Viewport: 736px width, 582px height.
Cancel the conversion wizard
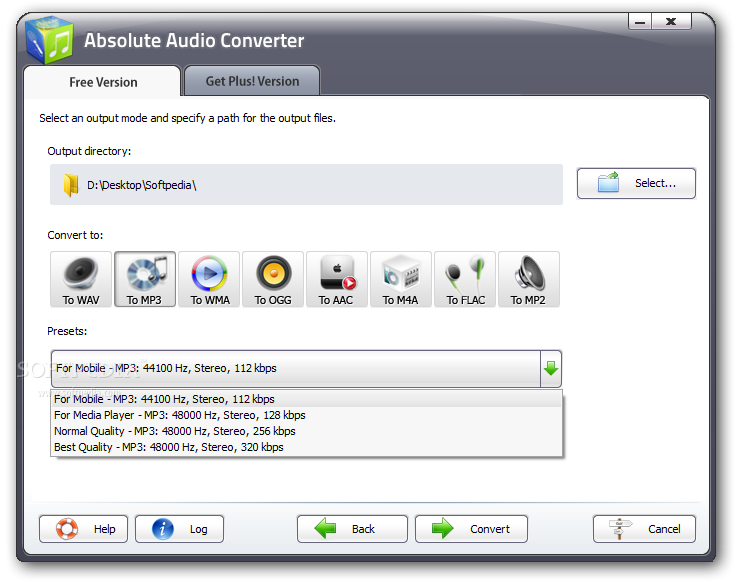tap(644, 529)
